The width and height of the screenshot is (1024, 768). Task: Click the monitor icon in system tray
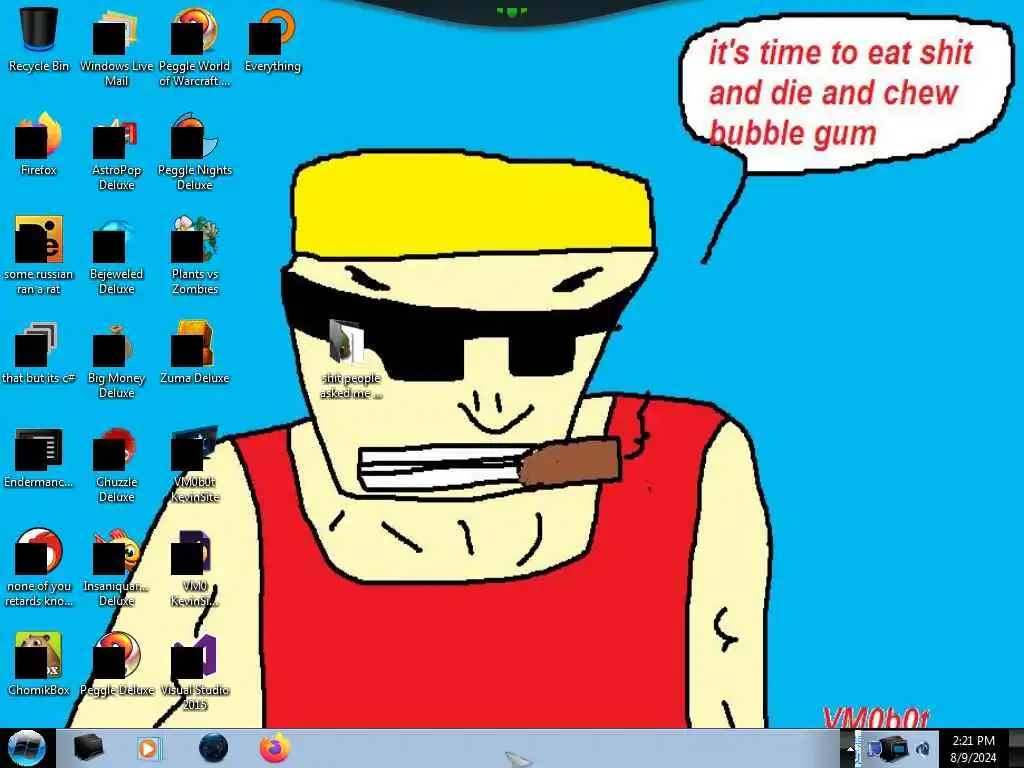[893, 748]
